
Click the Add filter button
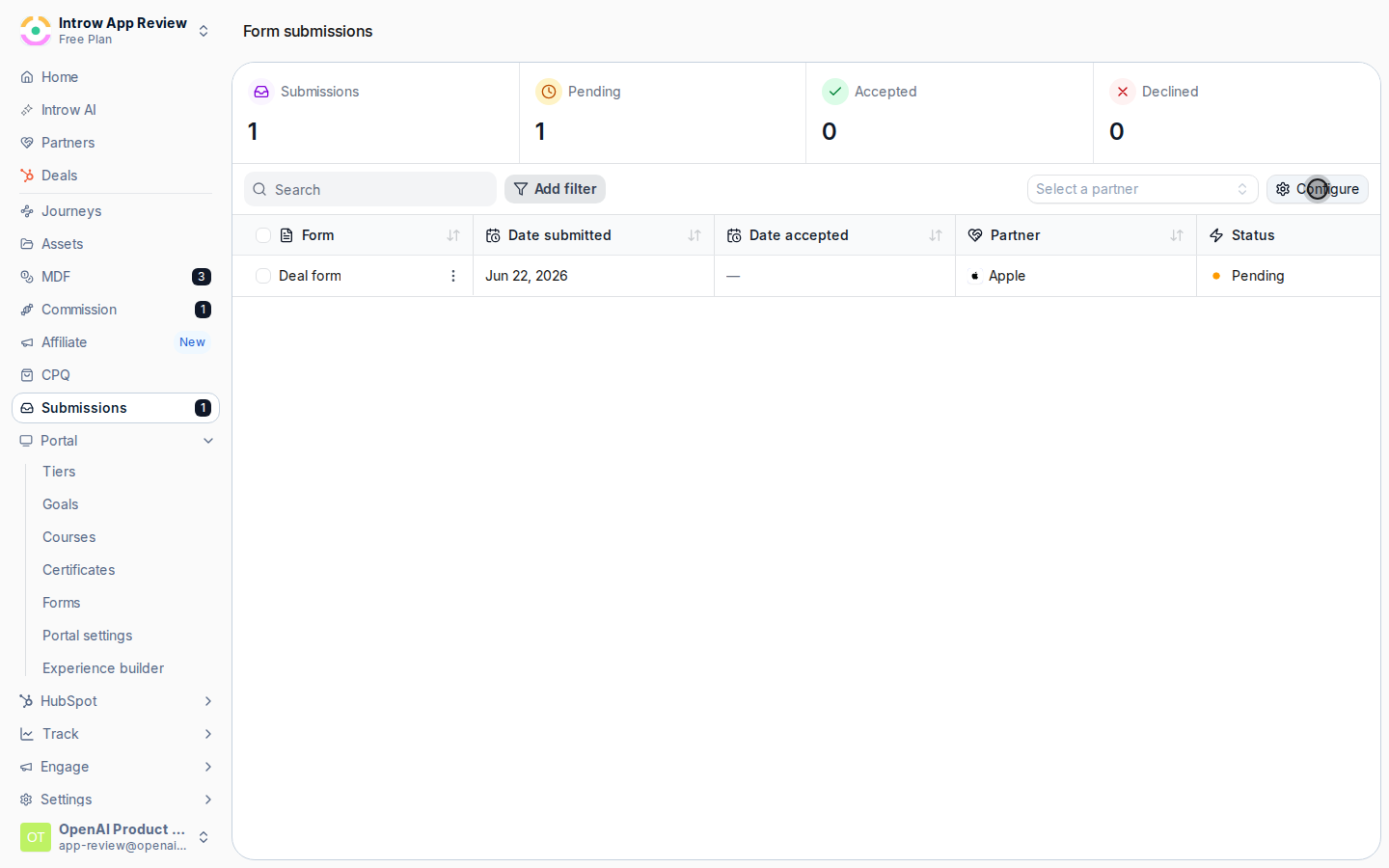coord(555,189)
